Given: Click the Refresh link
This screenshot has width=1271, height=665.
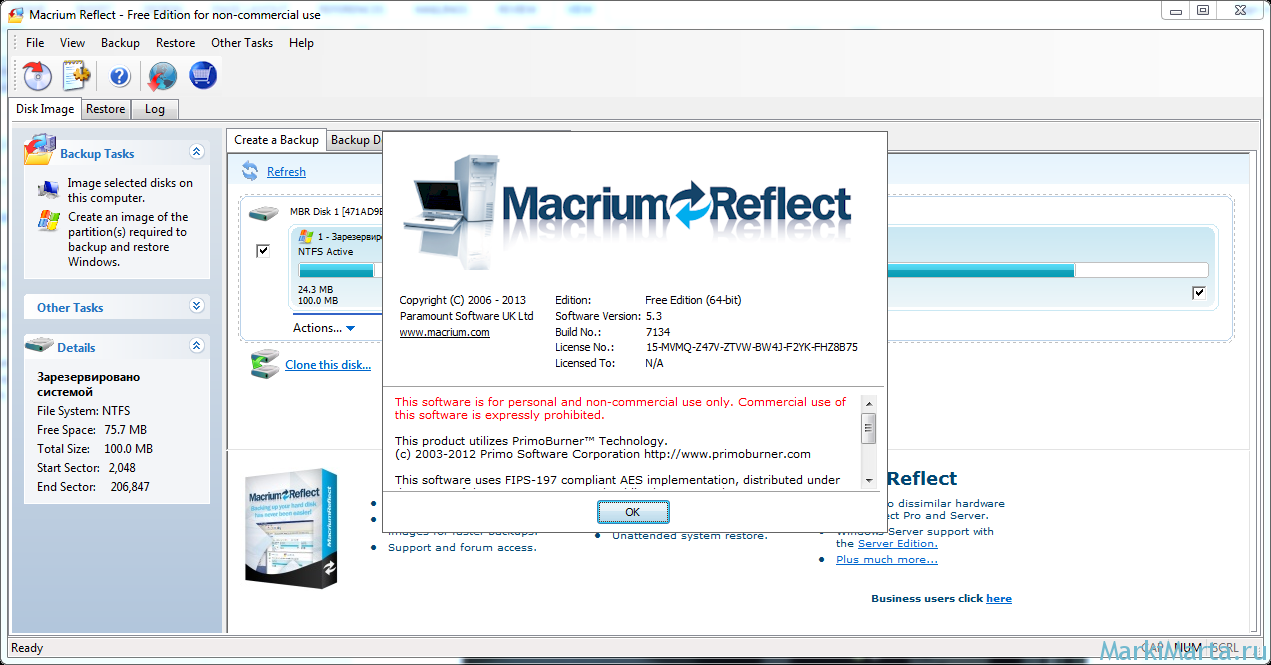Looking at the screenshot, I should click(286, 172).
